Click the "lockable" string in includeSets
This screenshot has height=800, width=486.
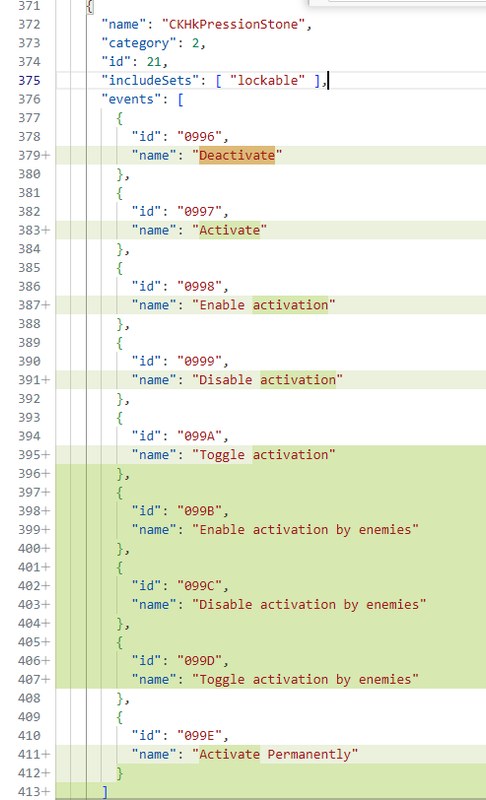267,80
